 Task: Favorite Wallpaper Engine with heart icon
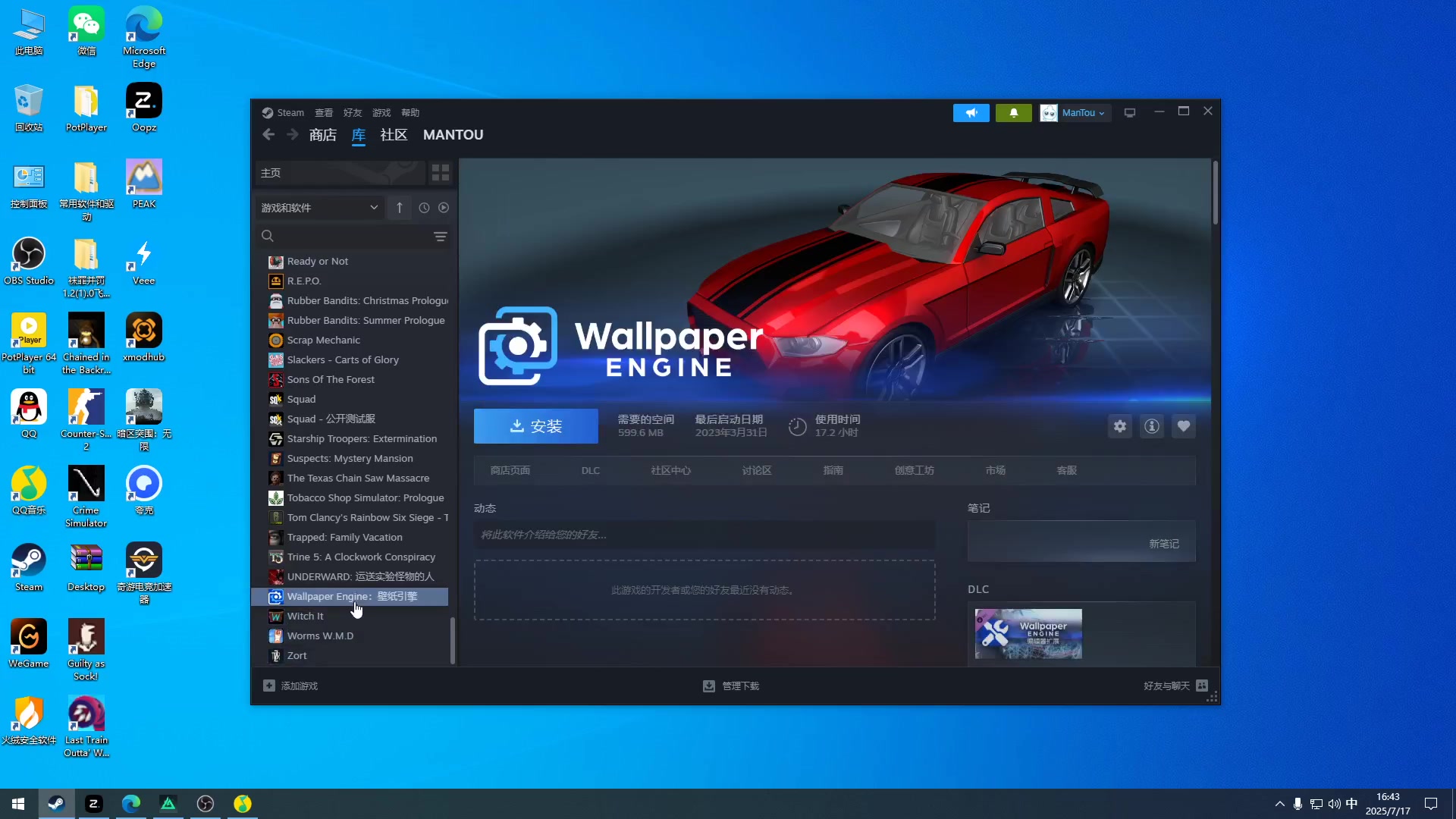point(1184,426)
